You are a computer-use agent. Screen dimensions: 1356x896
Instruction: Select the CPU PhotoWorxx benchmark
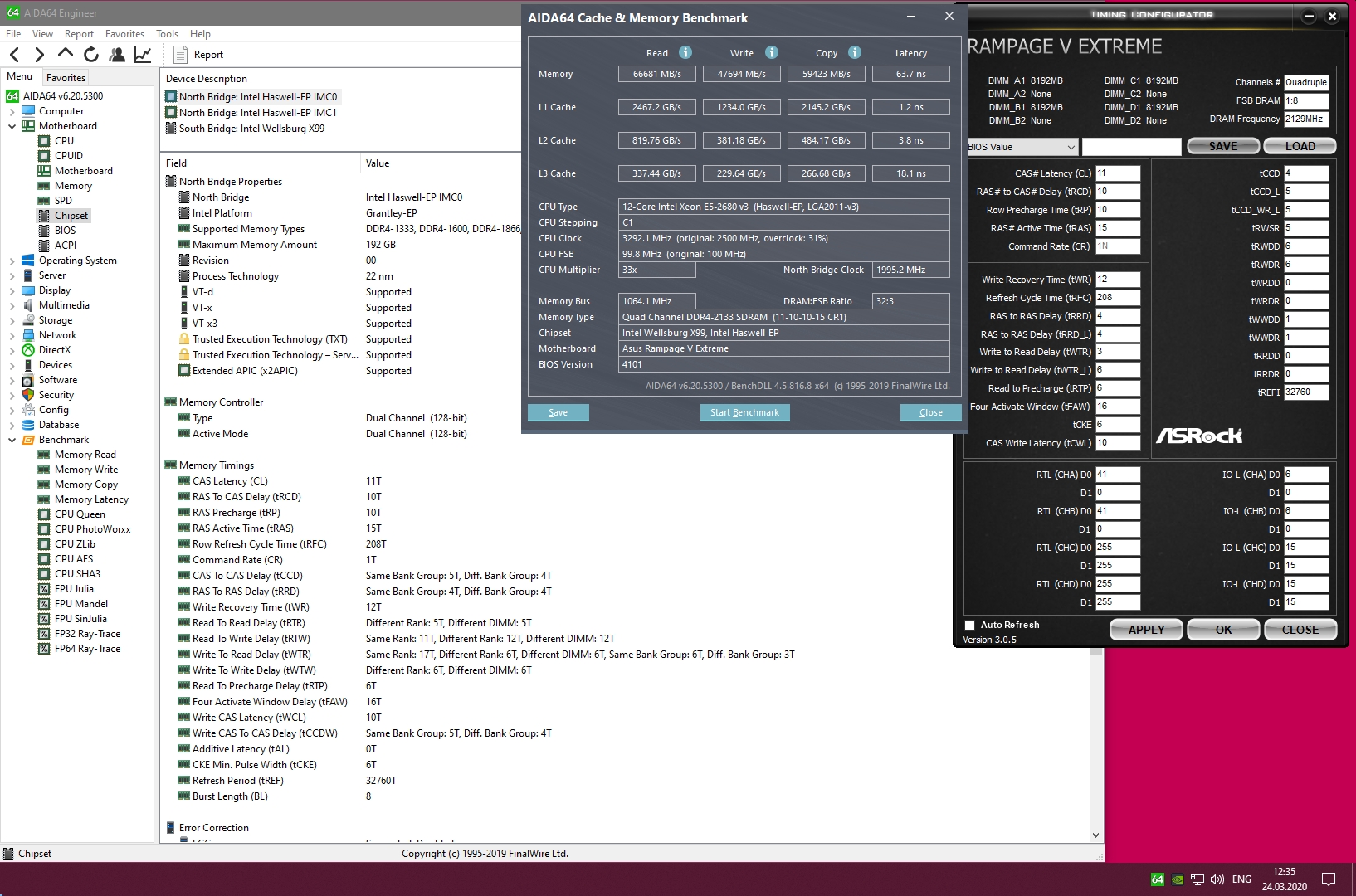coord(92,529)
